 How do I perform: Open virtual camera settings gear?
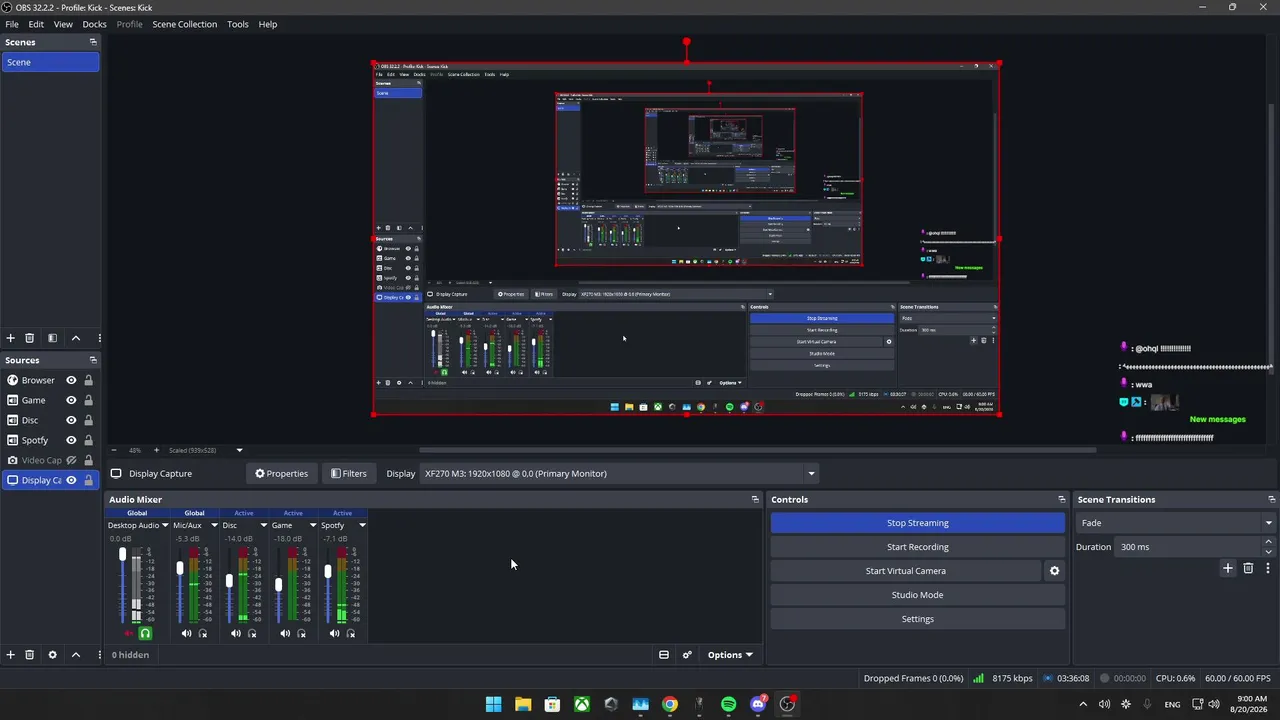[x=1054, y=571]
